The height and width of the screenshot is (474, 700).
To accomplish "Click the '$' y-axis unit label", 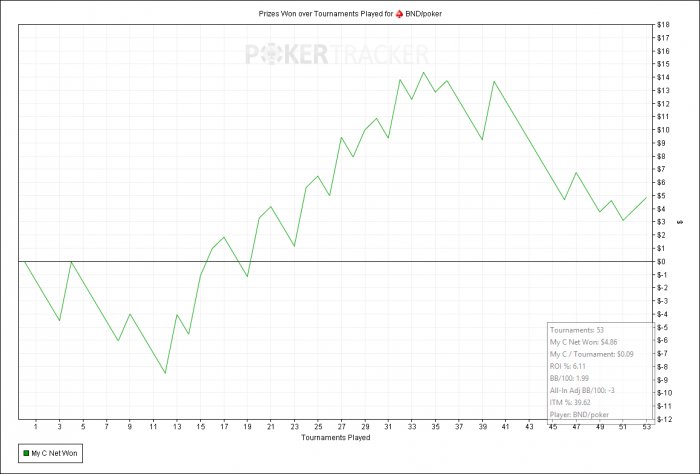I will [680, 222].
